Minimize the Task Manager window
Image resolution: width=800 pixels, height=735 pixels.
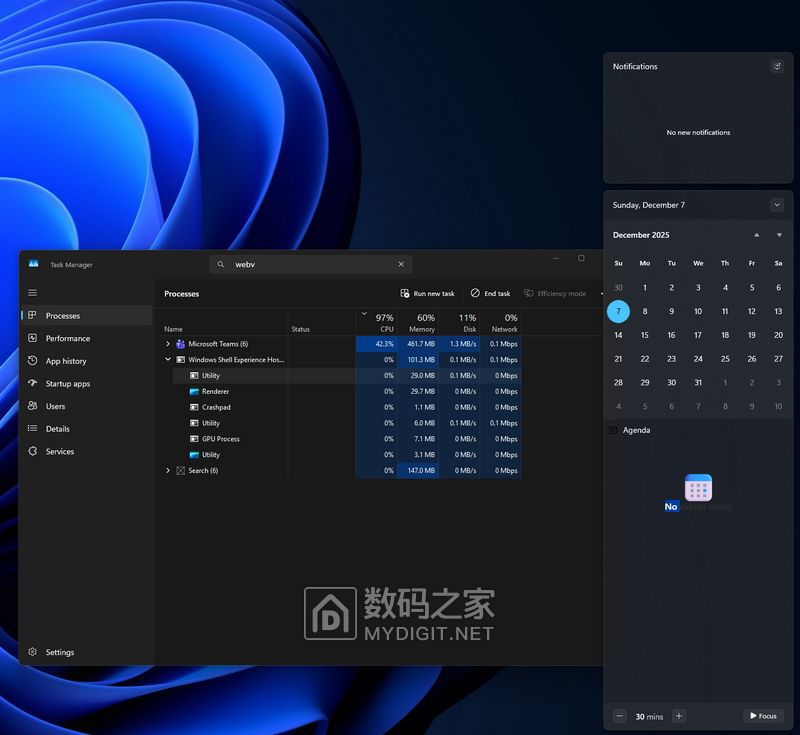556,258
